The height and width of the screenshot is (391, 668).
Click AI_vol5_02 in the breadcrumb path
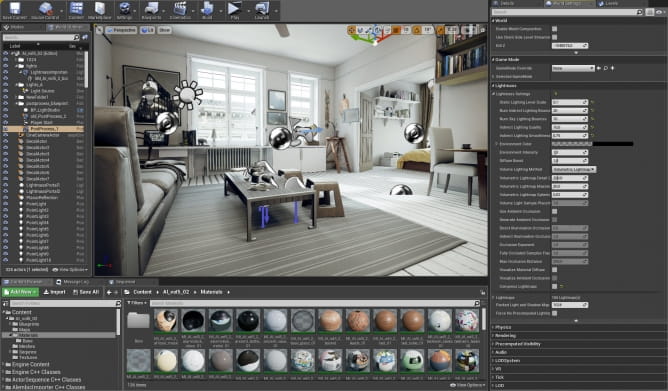176,292
